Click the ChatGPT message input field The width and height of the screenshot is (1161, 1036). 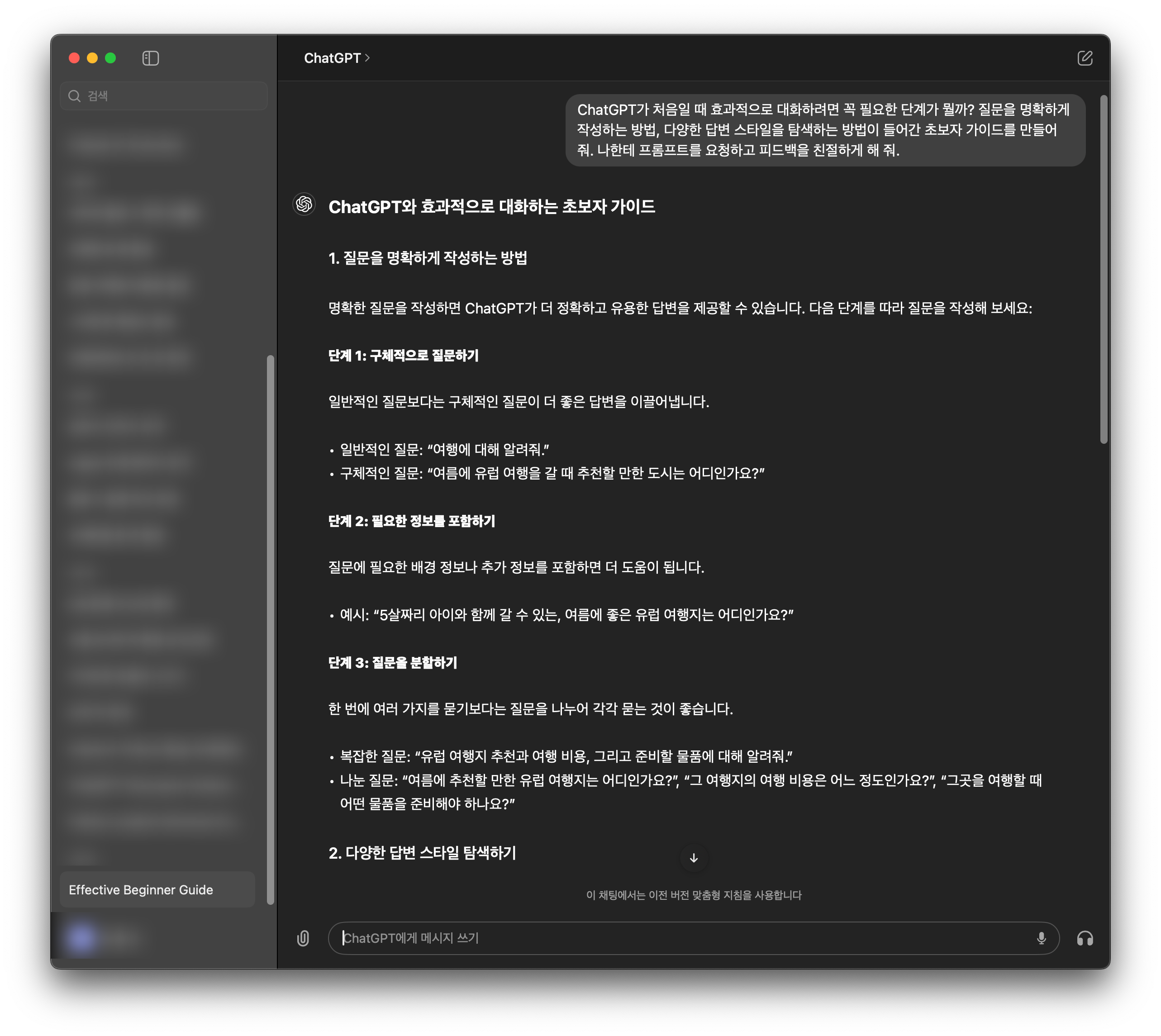tap(693, 938)
